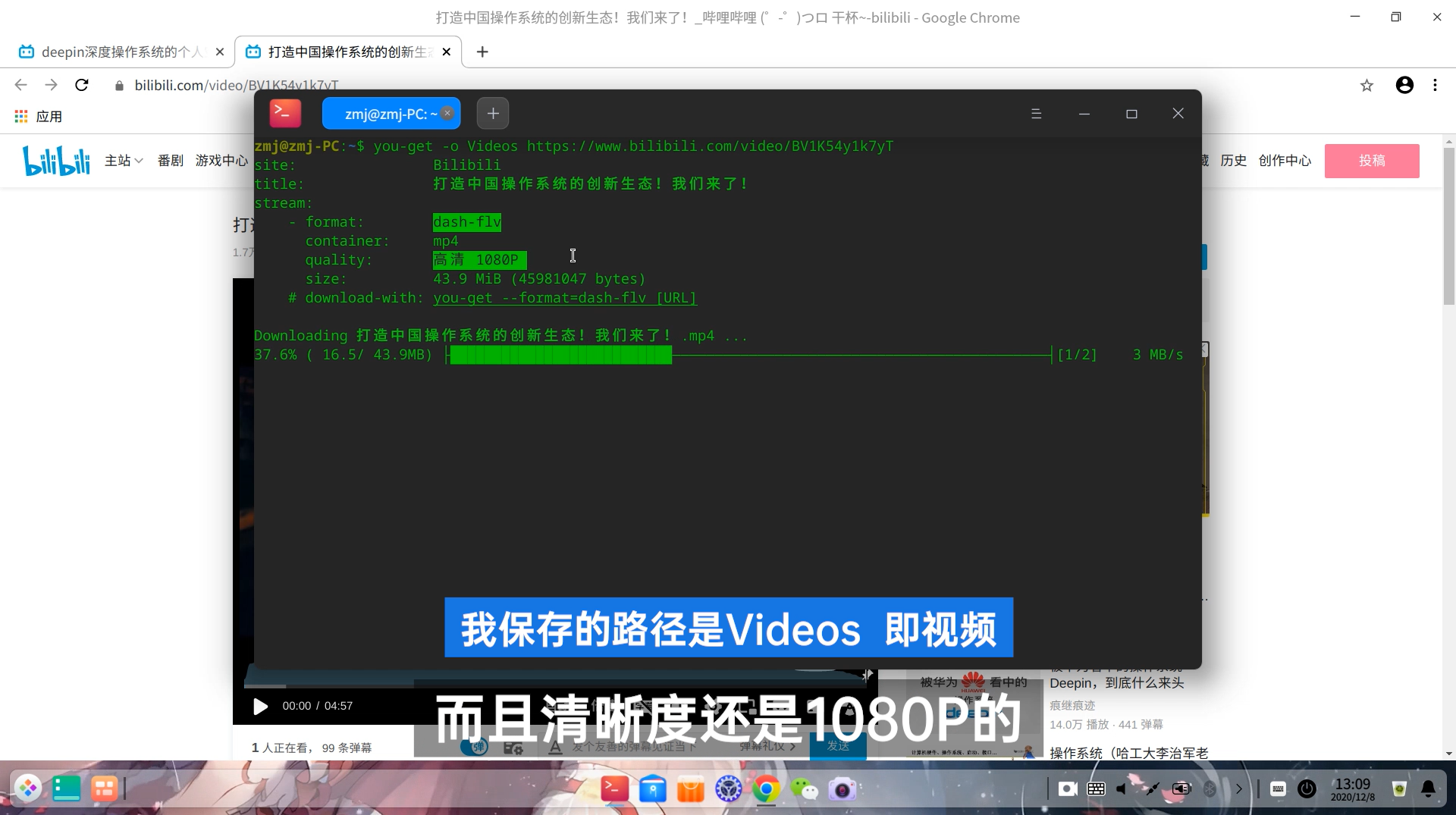Click the screen recorder tray icon
The height and width of the screenshot is (815, 1456).
click(x=1068, y=789)
